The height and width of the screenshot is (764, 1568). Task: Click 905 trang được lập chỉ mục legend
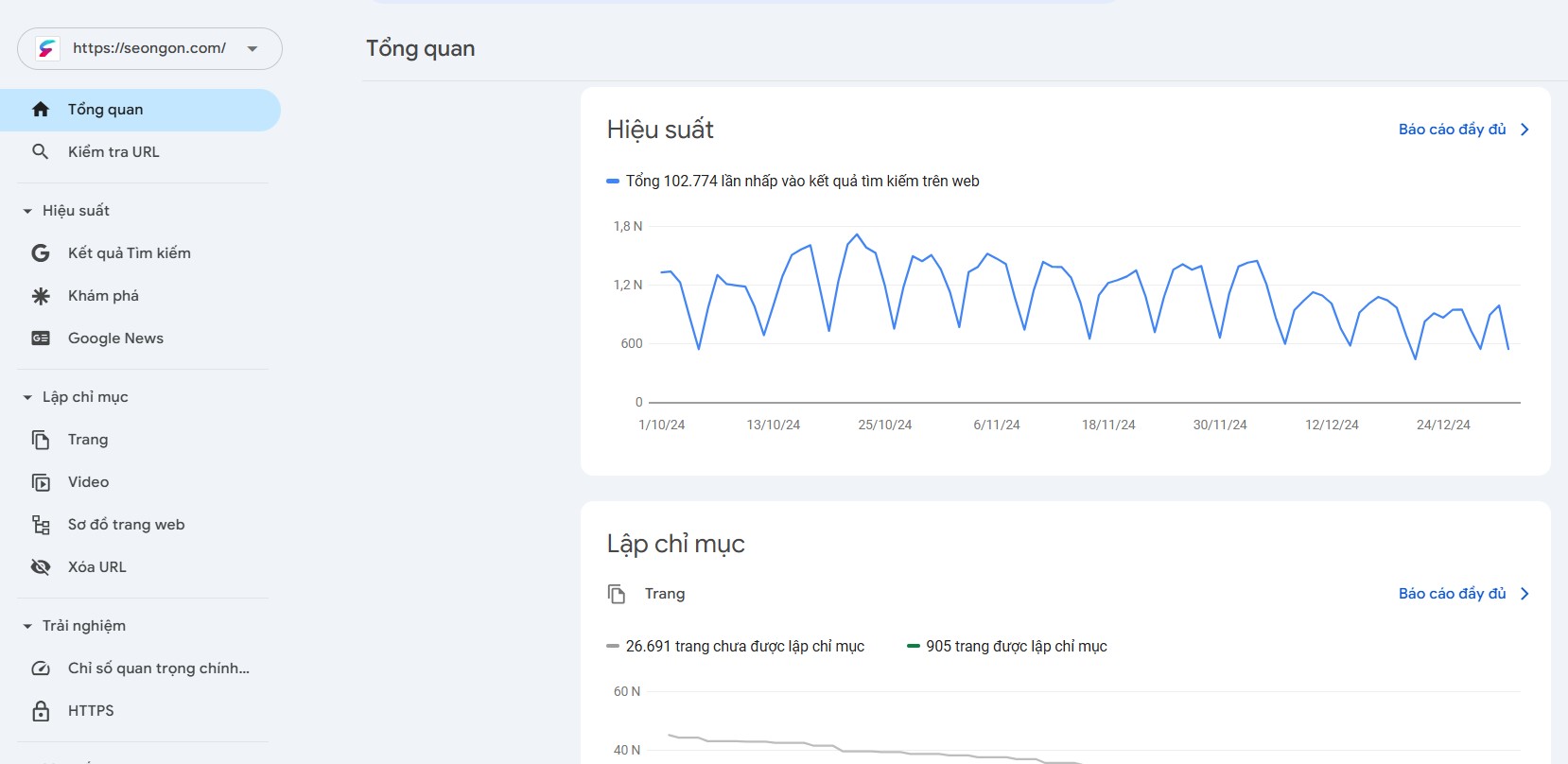pos(1017,647)
